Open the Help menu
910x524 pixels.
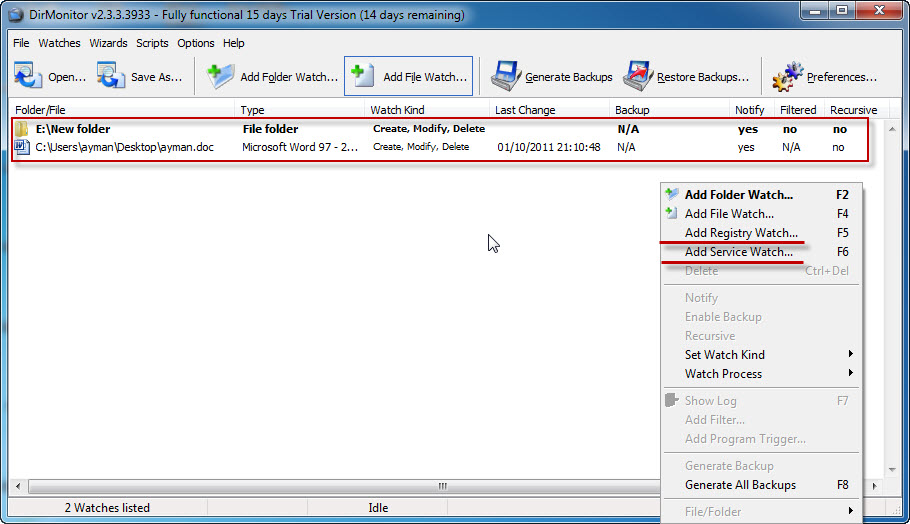[233, 43]
